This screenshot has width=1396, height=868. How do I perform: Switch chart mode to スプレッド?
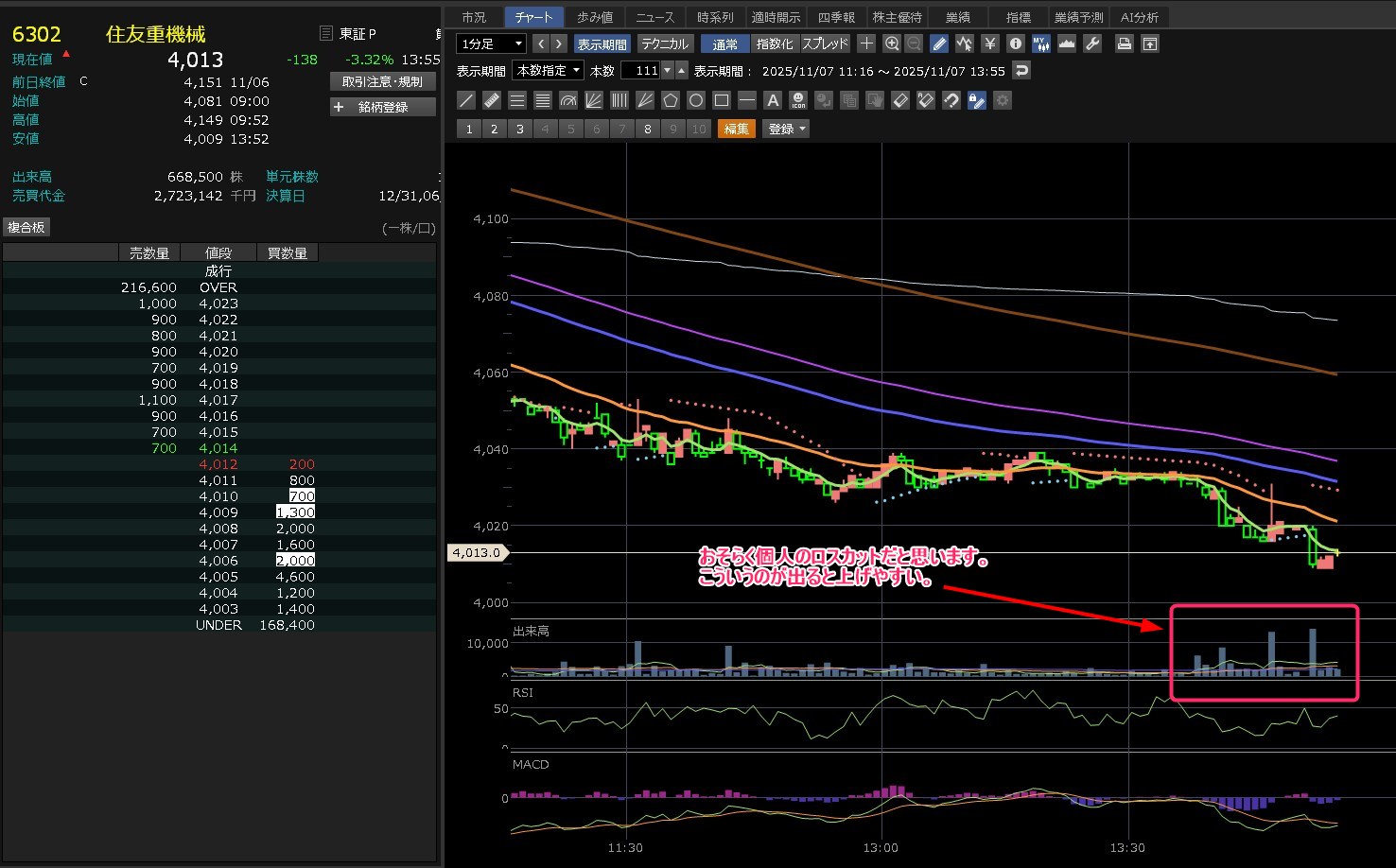[x=825, y=43]
